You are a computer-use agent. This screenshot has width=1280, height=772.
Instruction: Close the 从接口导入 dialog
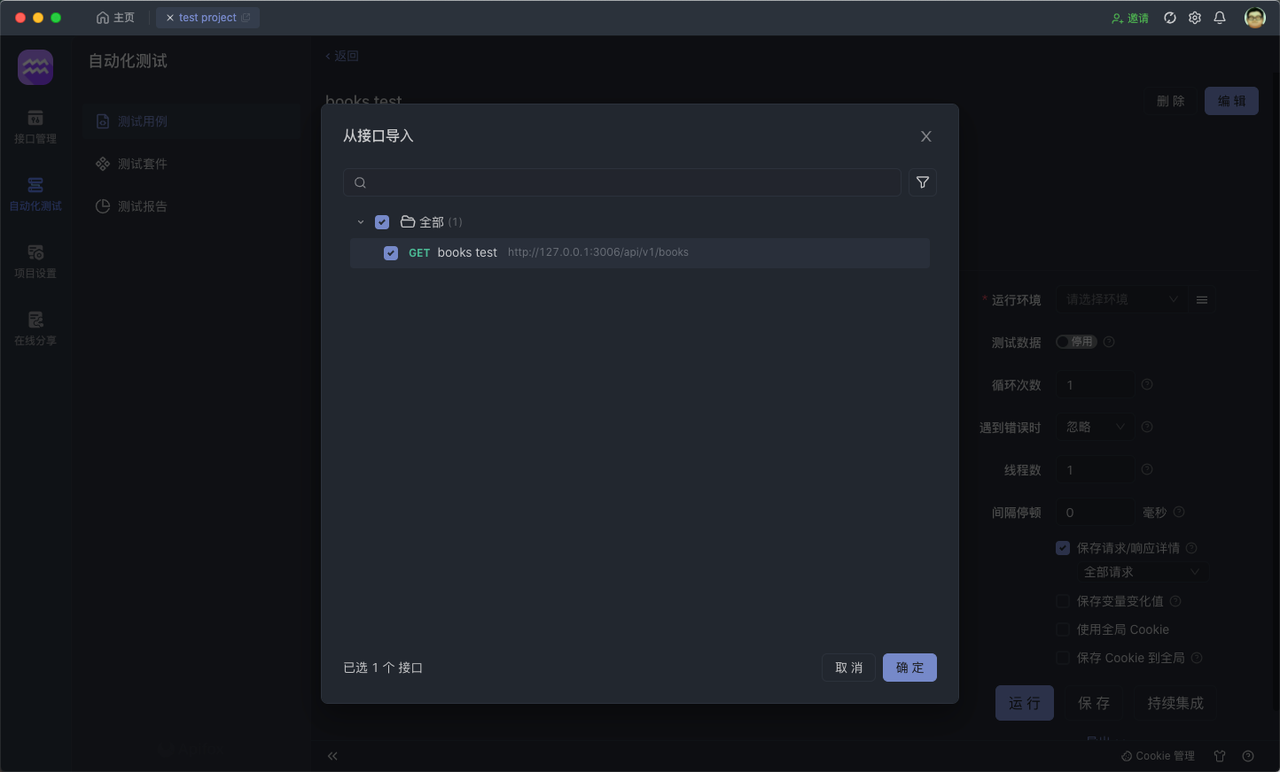[x=926, y=136]
